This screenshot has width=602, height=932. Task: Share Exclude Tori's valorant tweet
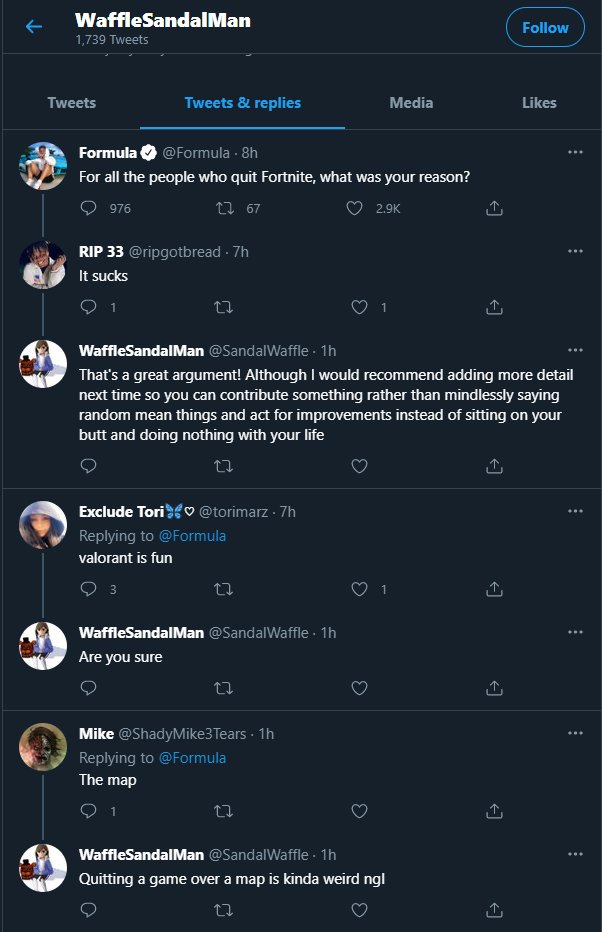tap(493, 589)
